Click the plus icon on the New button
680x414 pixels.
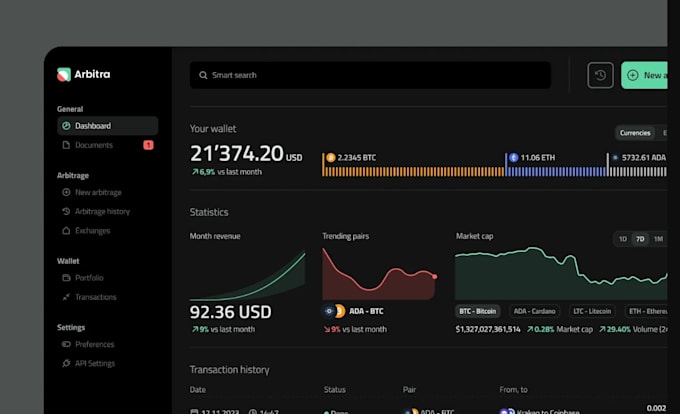(x=633, y=75)
